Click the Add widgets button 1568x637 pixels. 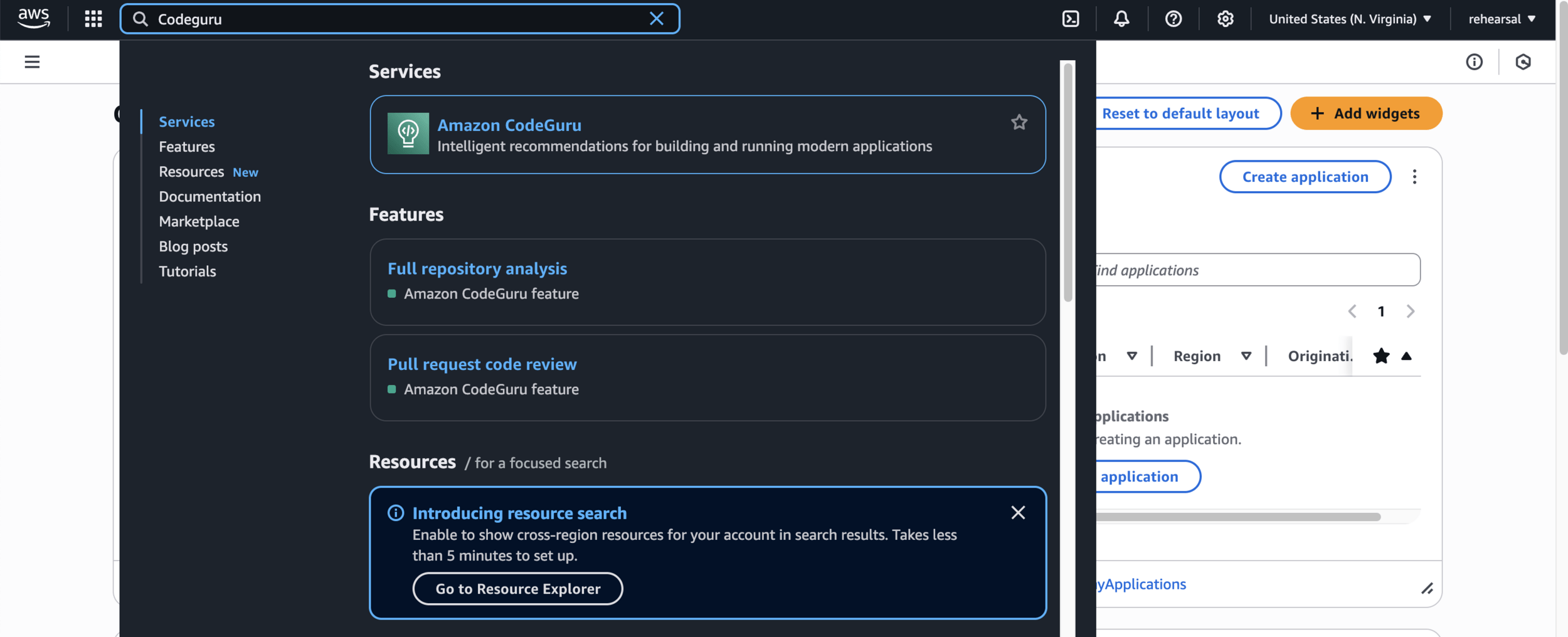click(1366, 113)
